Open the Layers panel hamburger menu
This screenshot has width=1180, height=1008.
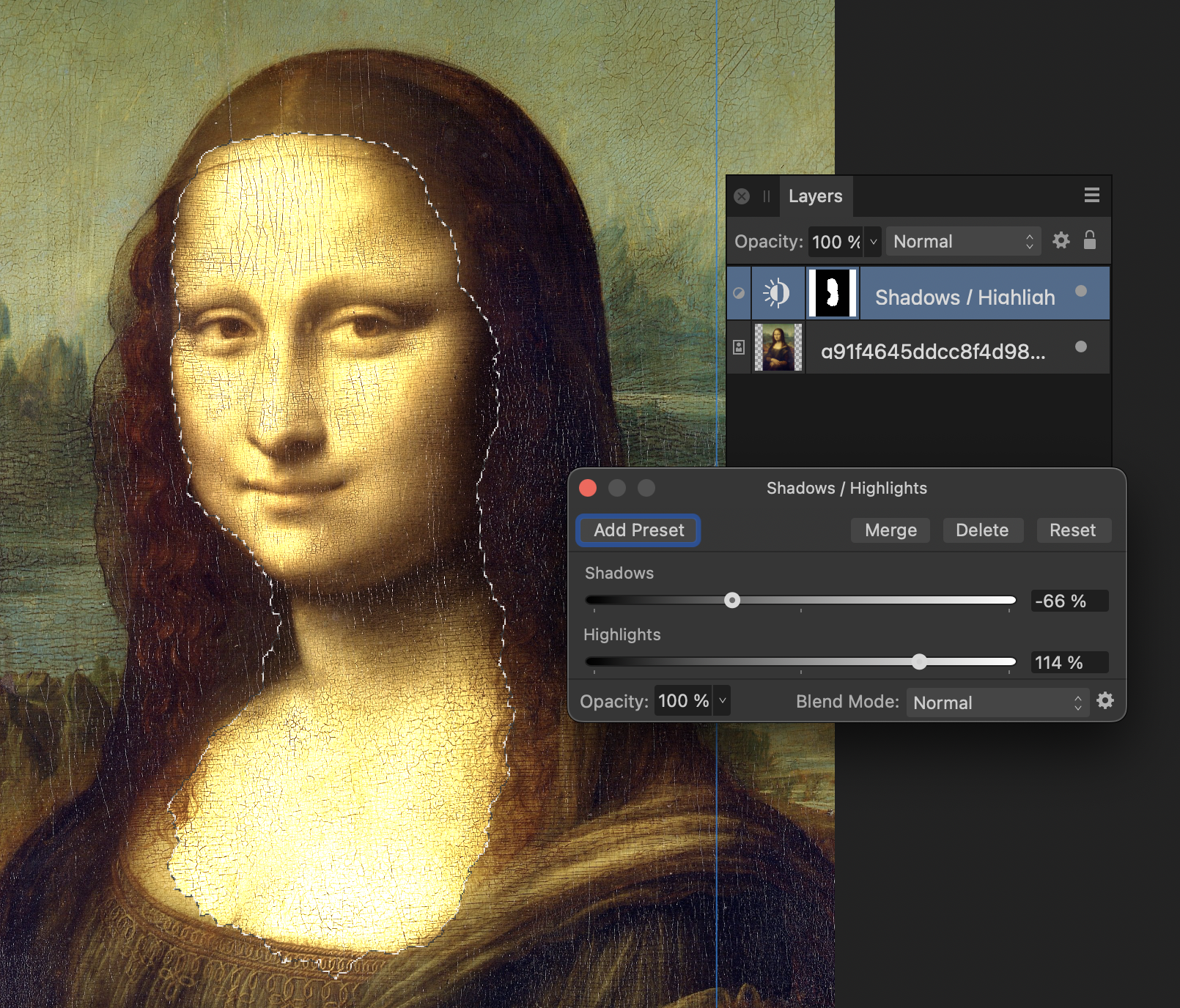(x=1092, y=195)
